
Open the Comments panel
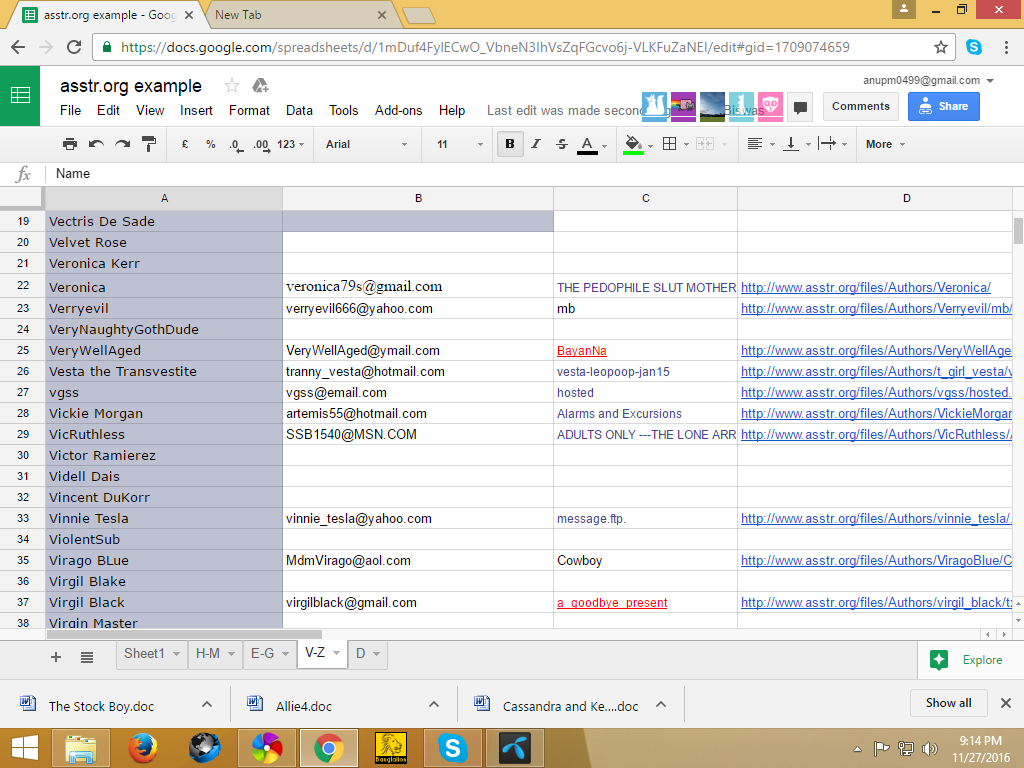860,106
